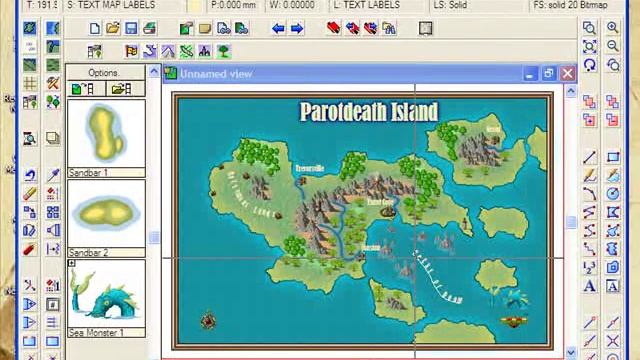Image resolution: width=640 pixels, height=360 pixels.
Task: Click the Zoom Extents icon
Action: 589,46
